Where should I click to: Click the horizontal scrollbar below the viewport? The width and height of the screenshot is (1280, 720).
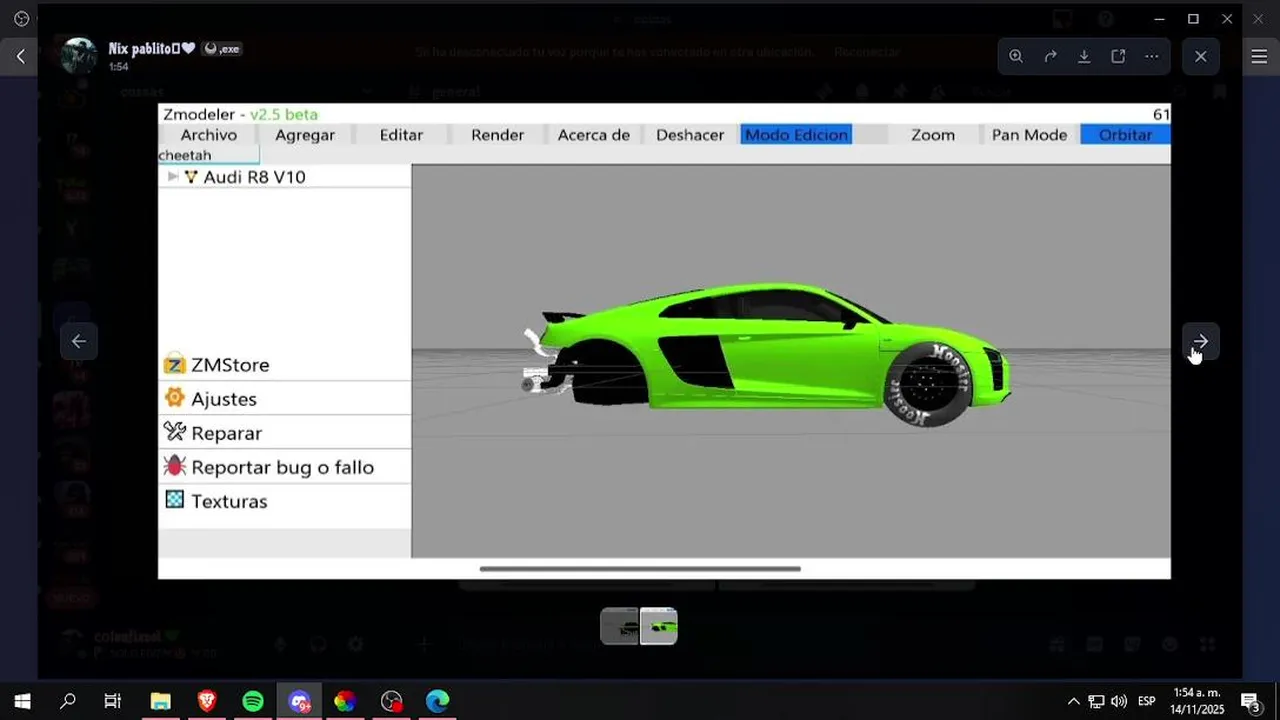point(640,569)
